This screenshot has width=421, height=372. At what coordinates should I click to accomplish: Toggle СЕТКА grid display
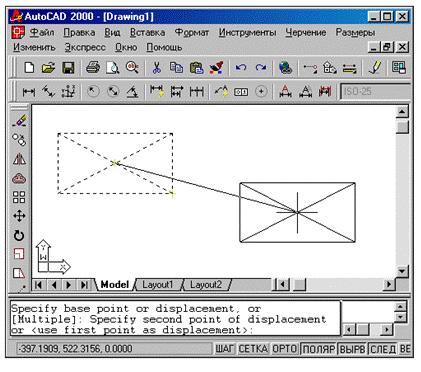coord(253,349)
